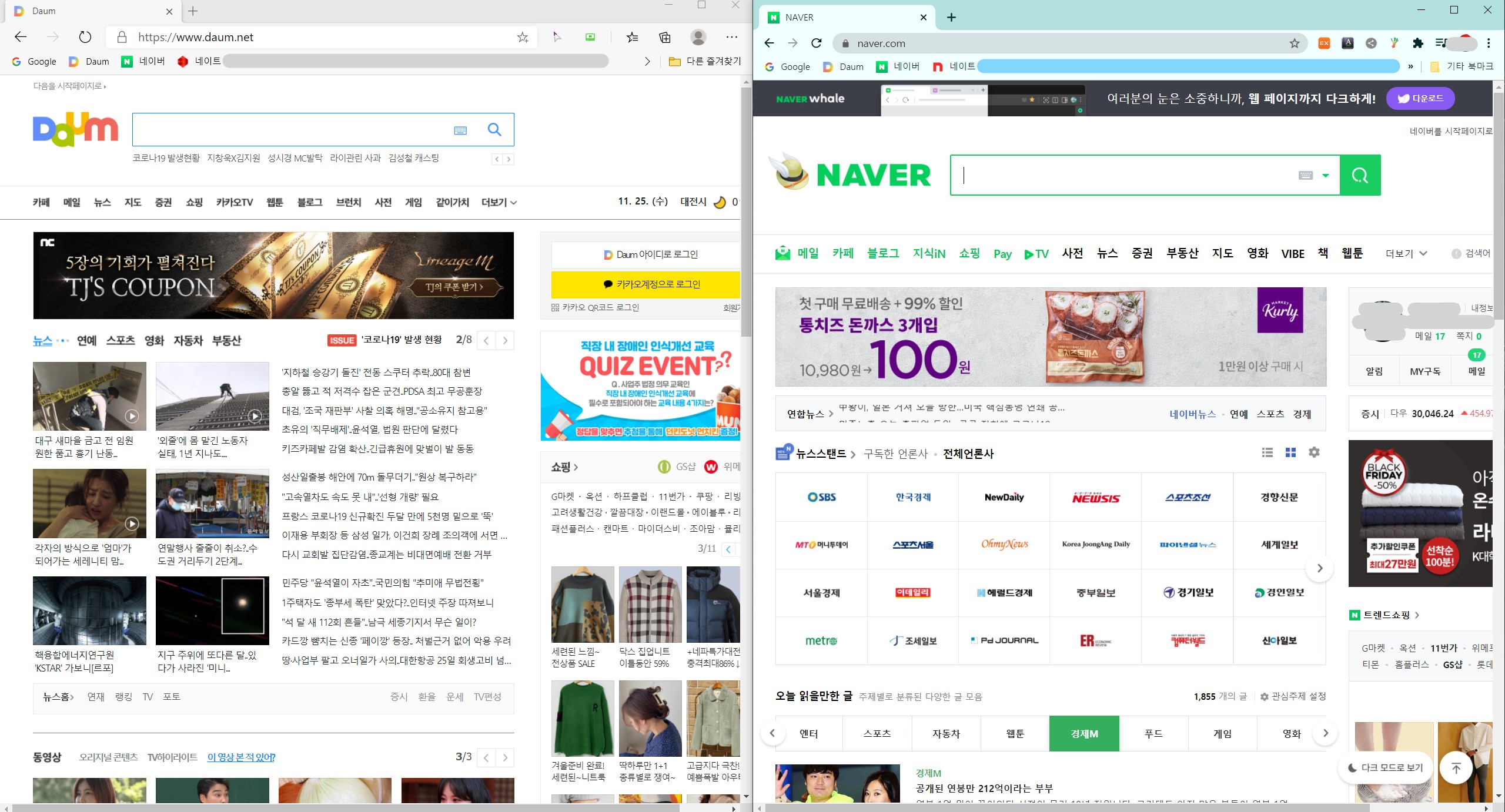Image resolution: width=1505 pixels, height=812 pixels.
Task: Add daum.net to favorites with star
Action: click(x=523, y=37)
